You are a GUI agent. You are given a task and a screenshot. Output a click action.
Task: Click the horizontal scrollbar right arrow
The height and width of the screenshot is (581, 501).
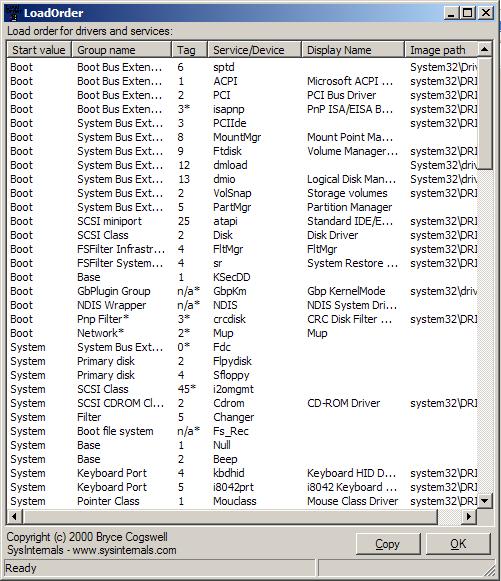pos(469,516)
